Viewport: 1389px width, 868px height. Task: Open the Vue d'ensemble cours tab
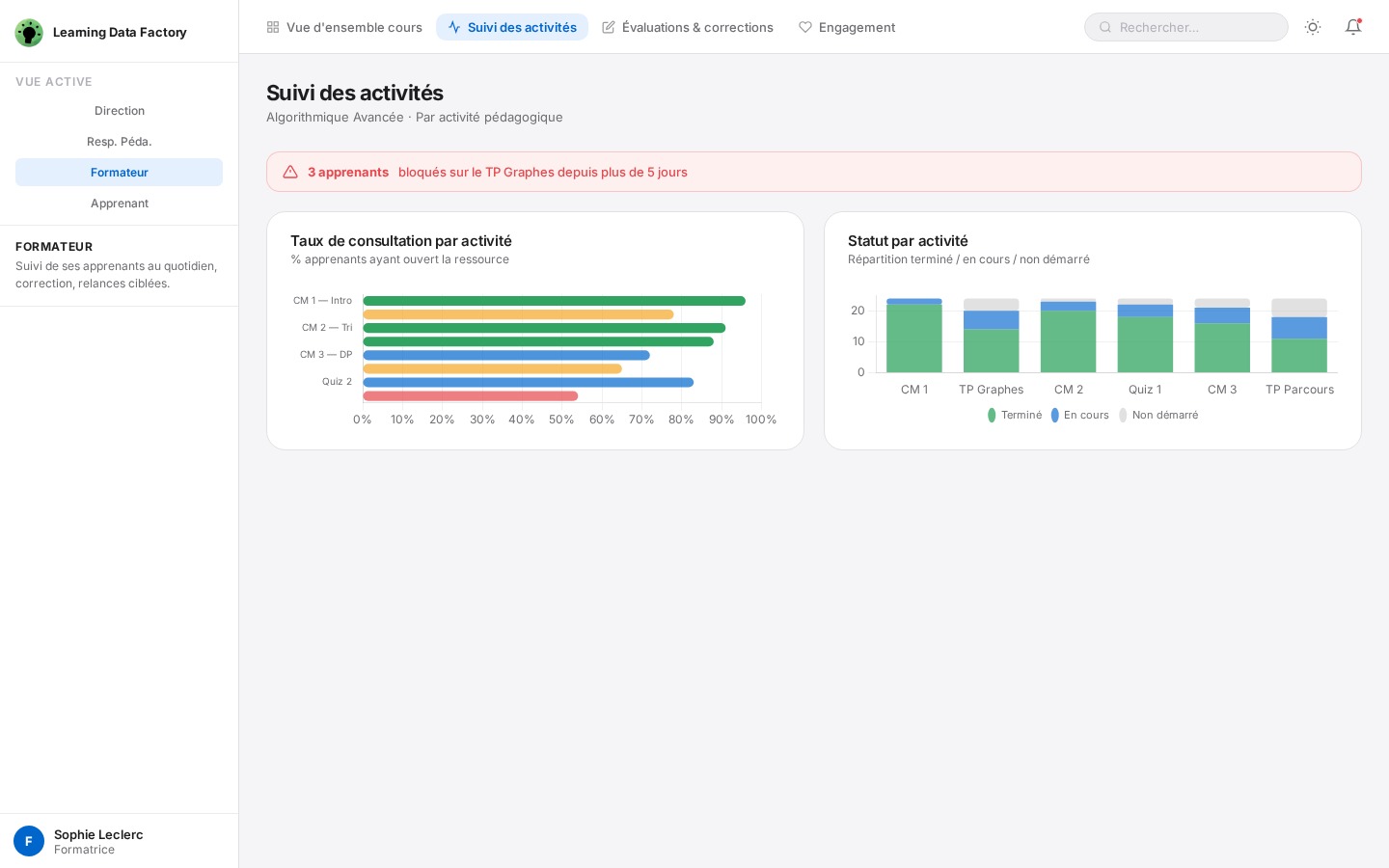344,27
